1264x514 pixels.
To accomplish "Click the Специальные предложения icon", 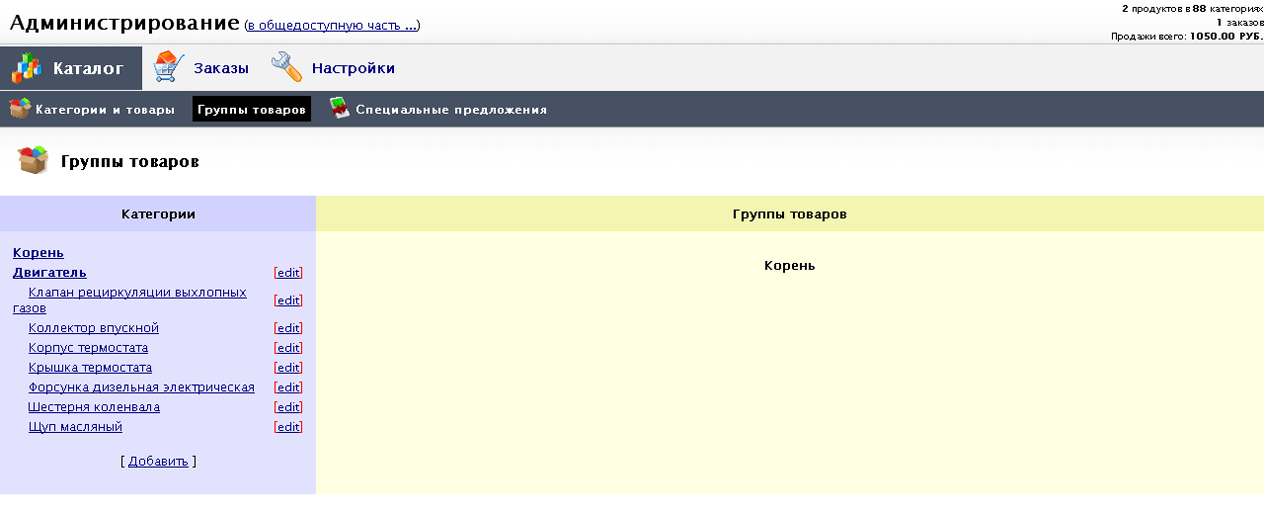I will click(x=340, y=109).
